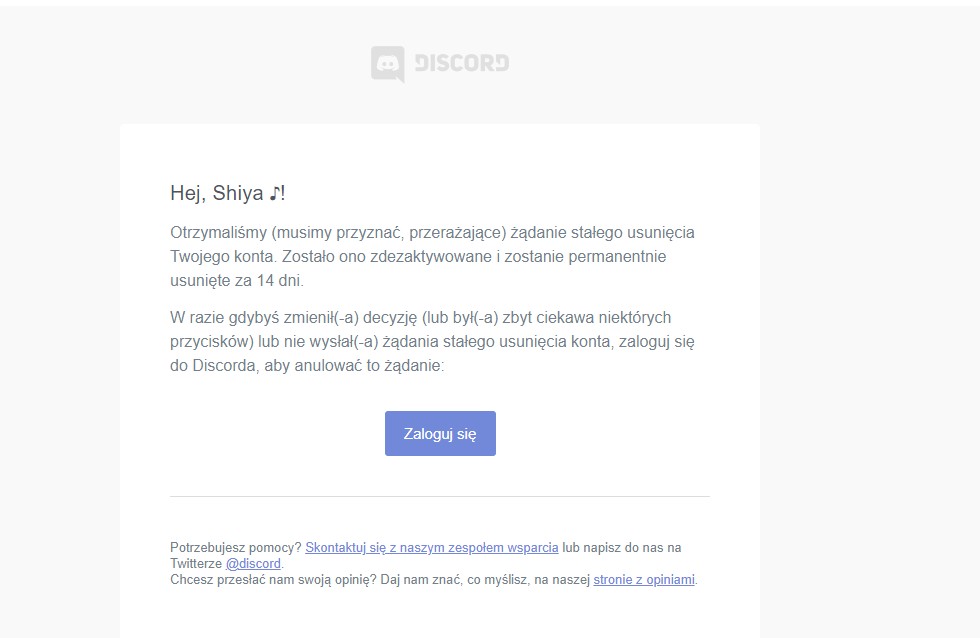Click the word Twitterze in the footer

pos(196,563)
